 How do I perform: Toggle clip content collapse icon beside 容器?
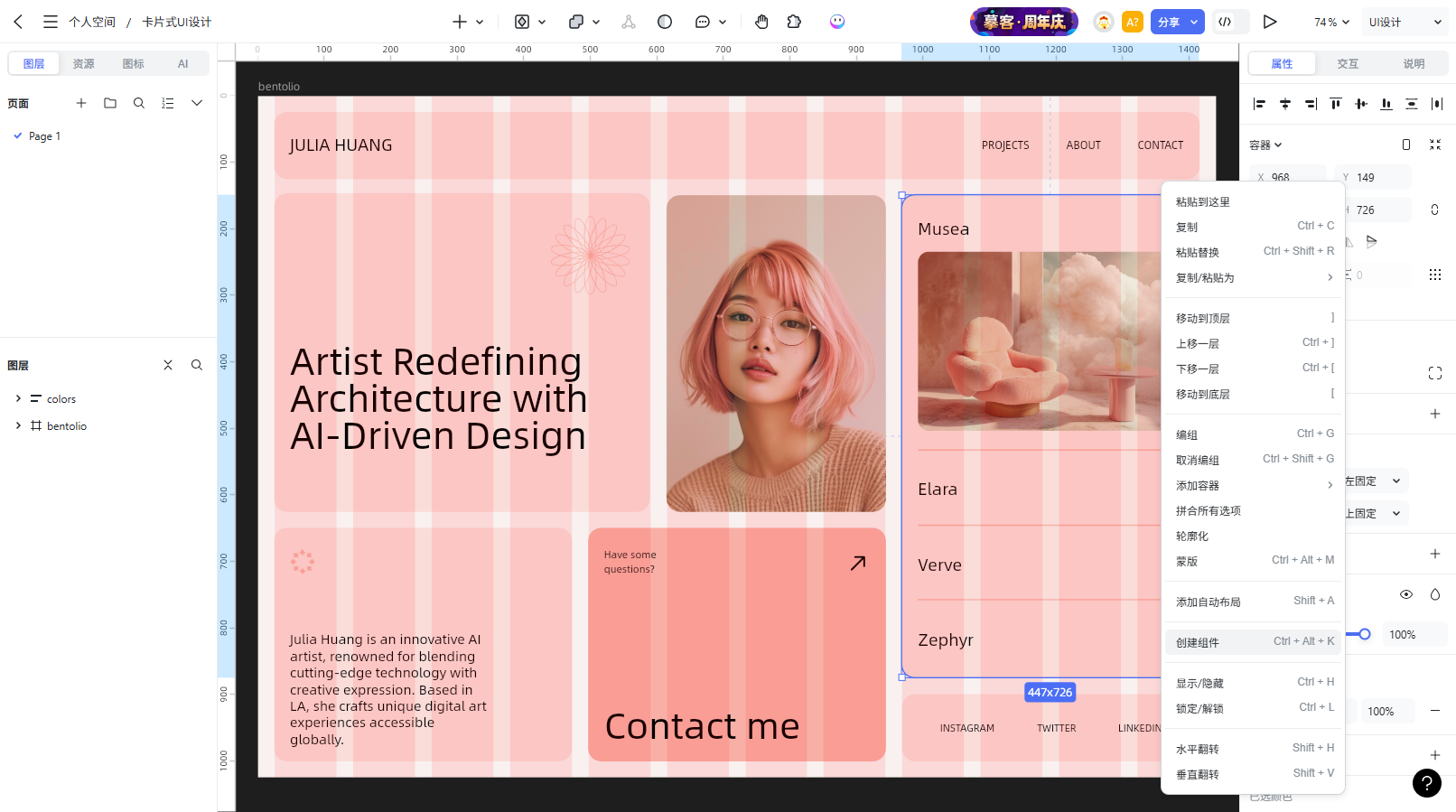1435,145
